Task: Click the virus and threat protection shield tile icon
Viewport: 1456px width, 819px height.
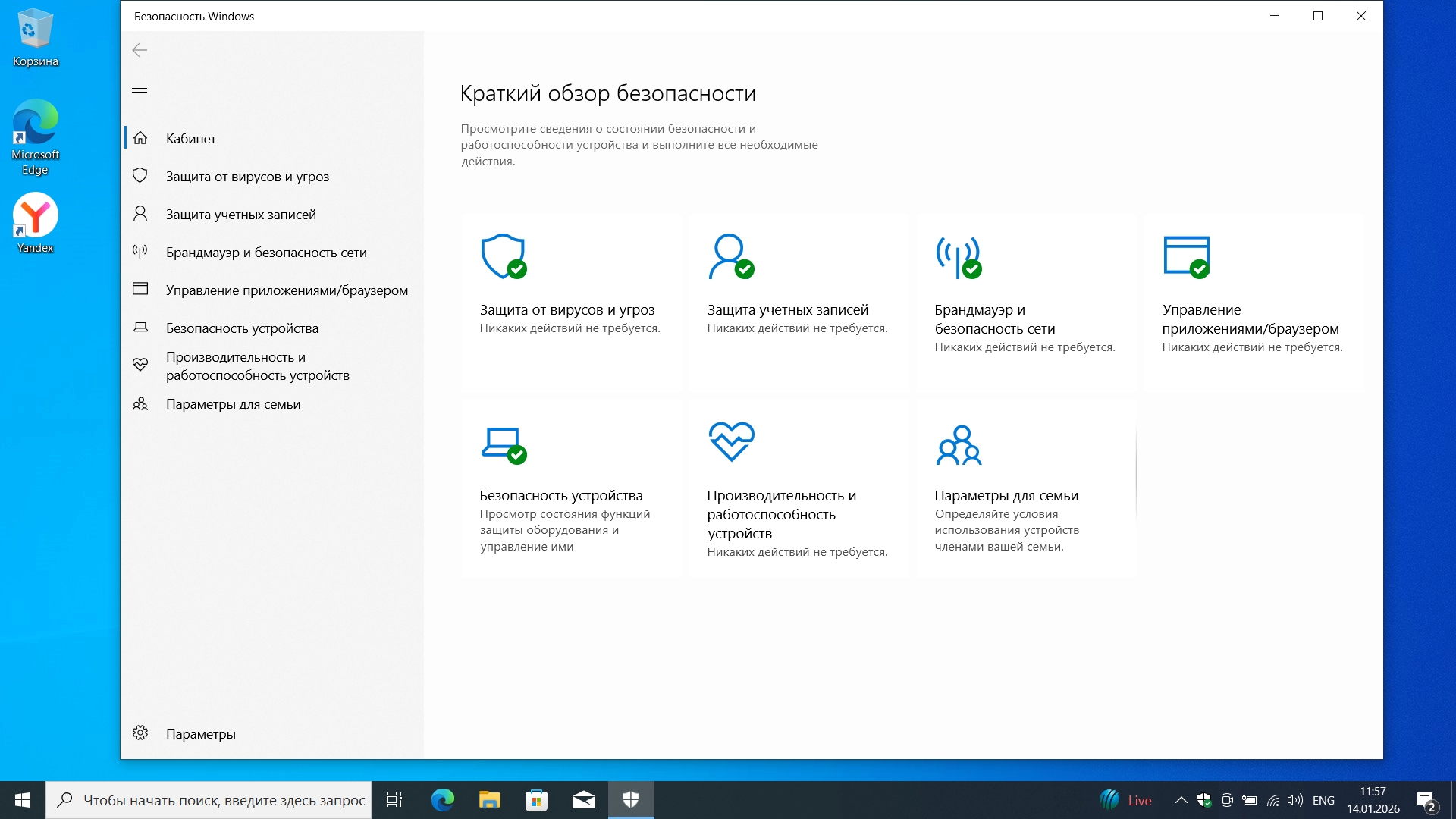Action: [x=504, y=256]
